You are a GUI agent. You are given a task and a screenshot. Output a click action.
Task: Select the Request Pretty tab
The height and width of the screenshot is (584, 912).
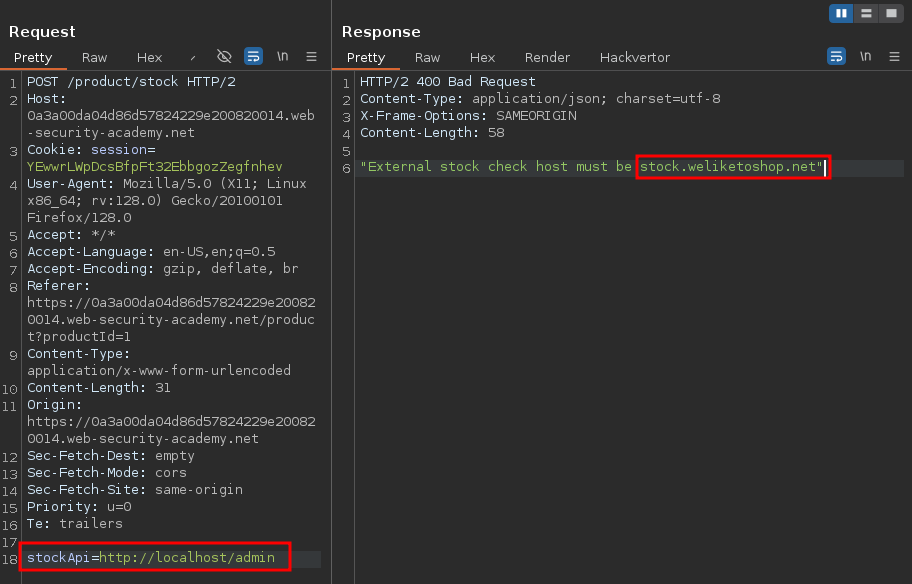(33, 58)
